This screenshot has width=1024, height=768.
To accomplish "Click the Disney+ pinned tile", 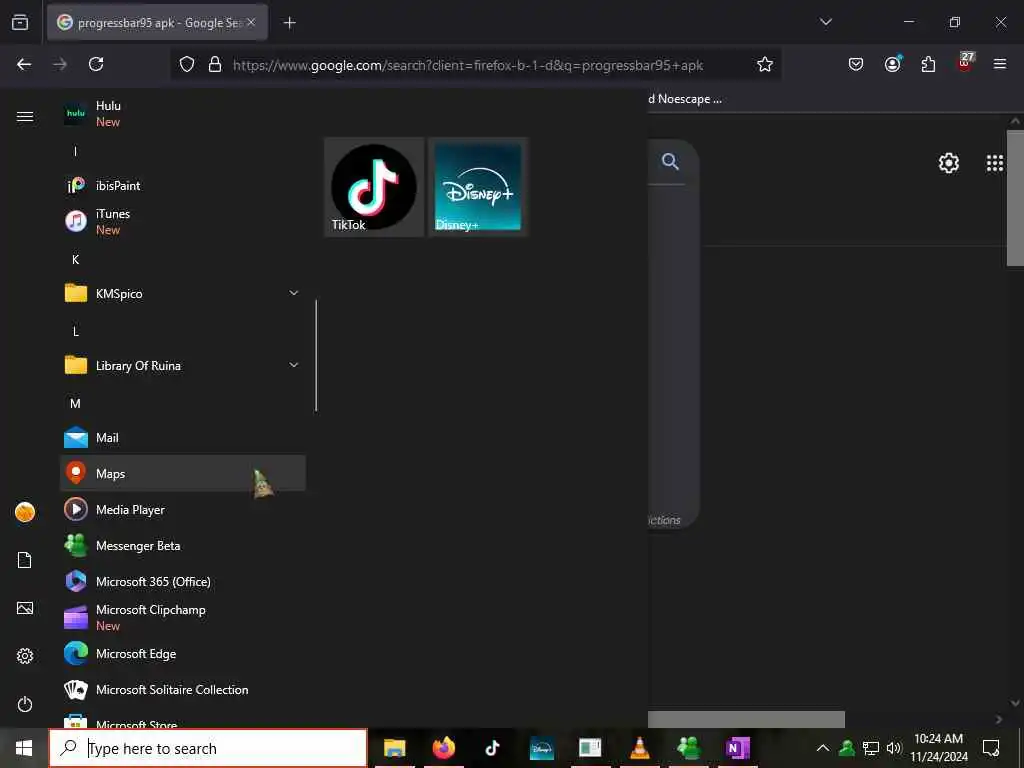I will pyautogui.click(x=478, y=187).
